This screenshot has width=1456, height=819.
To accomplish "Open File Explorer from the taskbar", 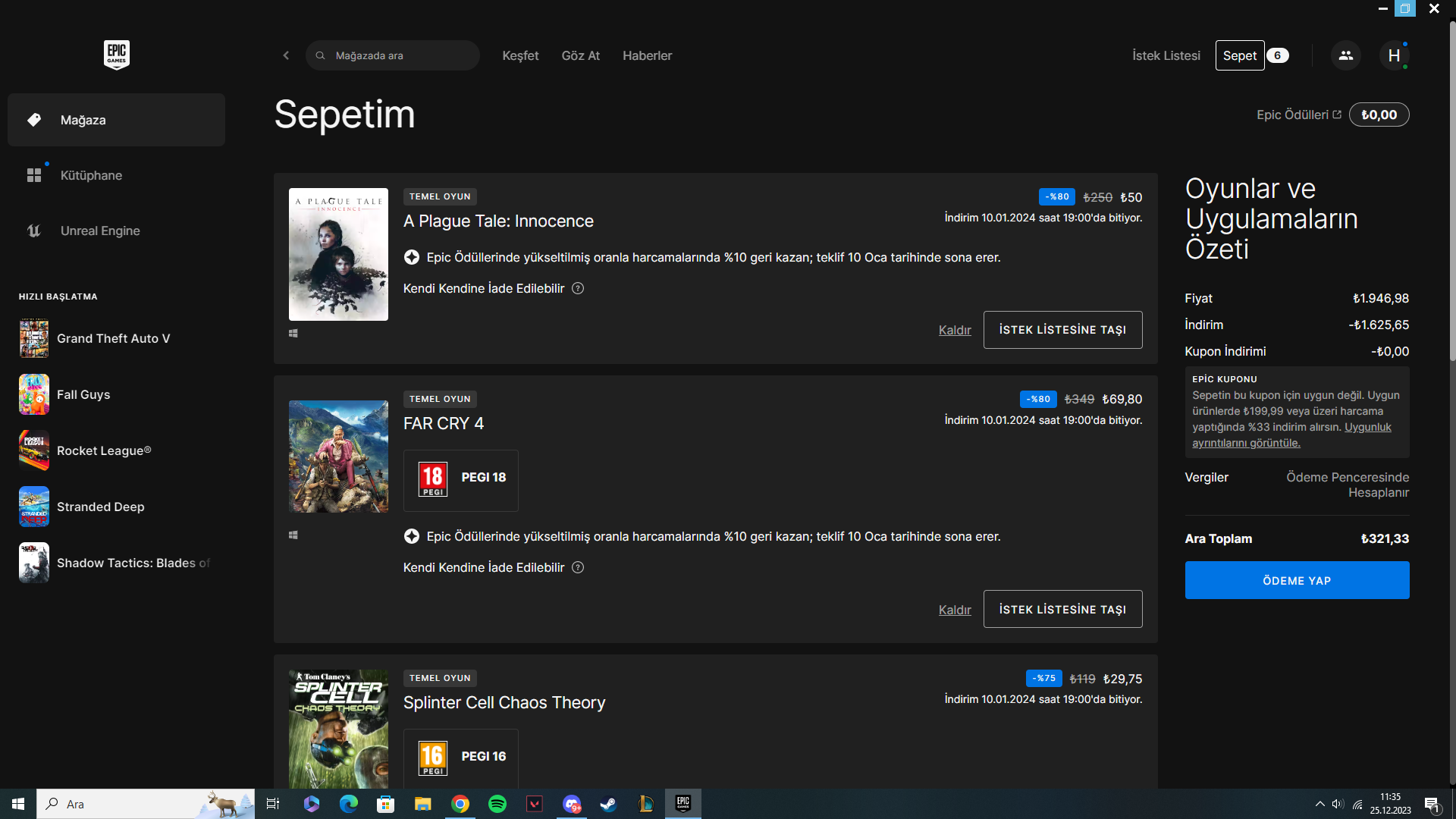I will (x=423, y=804).
